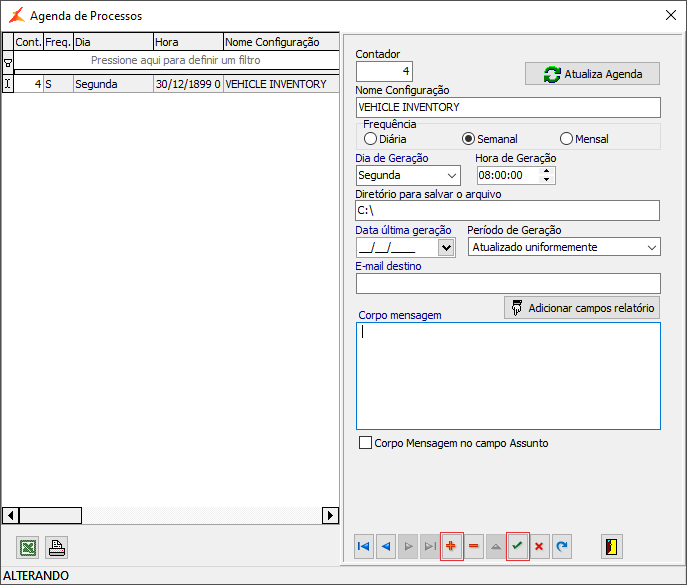687x585 pixels.
Task: Go to previous record arrow
Action: 386,546
